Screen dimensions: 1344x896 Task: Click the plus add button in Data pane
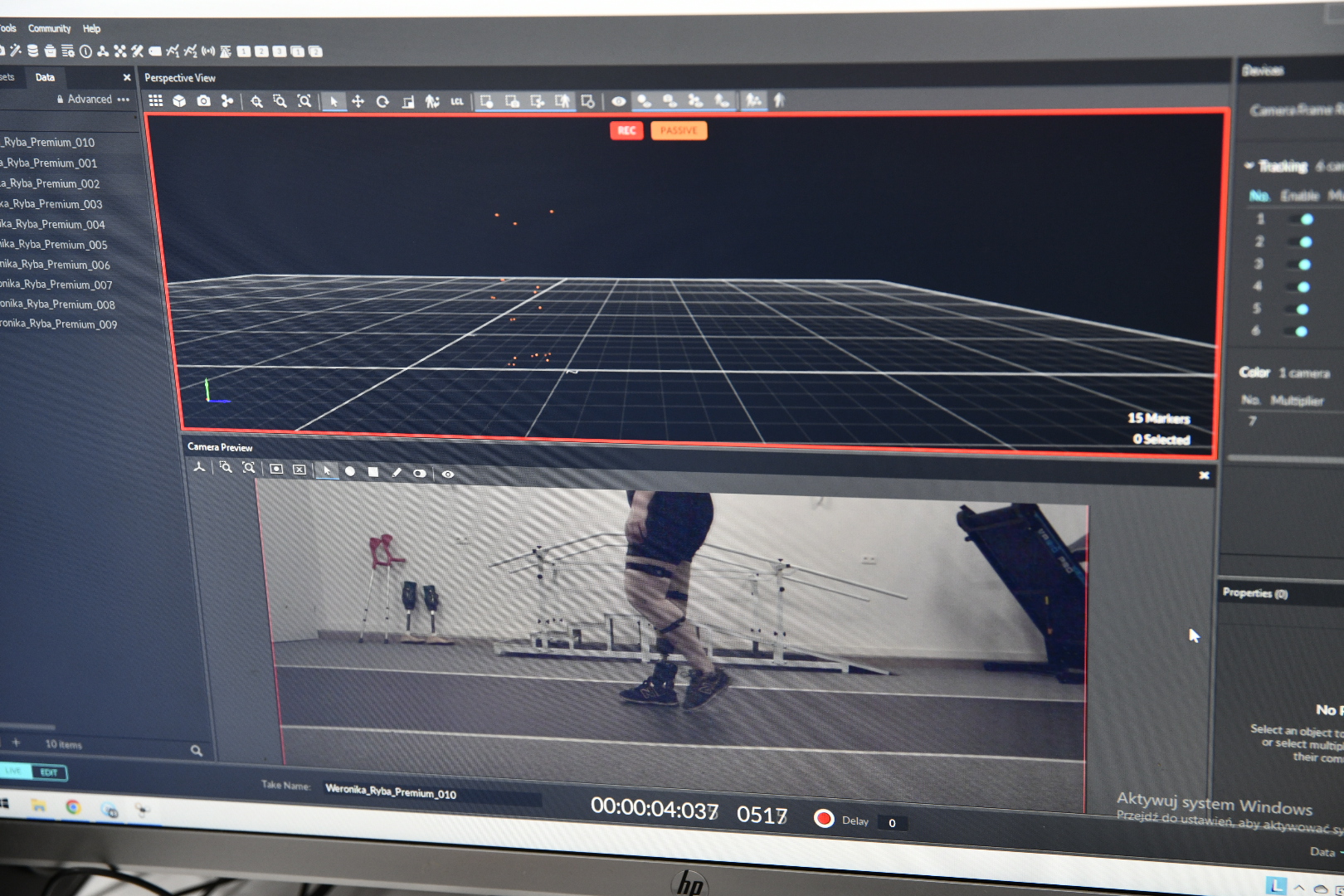[16, 742]
